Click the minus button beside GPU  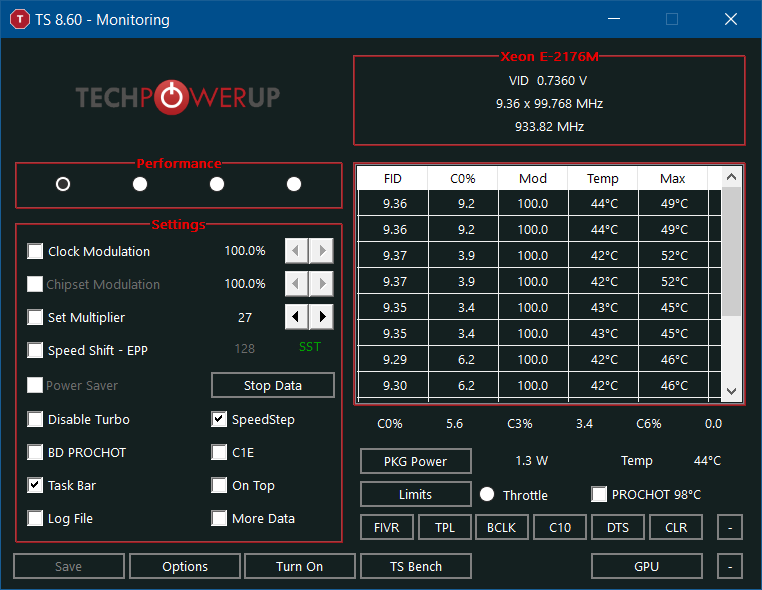730,566
